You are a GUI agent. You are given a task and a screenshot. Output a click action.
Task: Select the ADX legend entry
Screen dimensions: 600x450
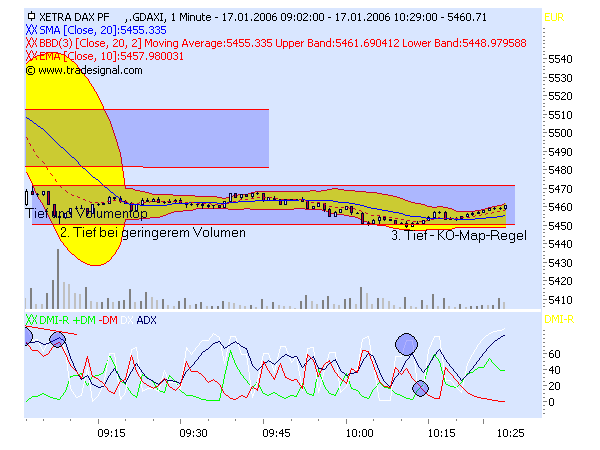tap(146, 320)
